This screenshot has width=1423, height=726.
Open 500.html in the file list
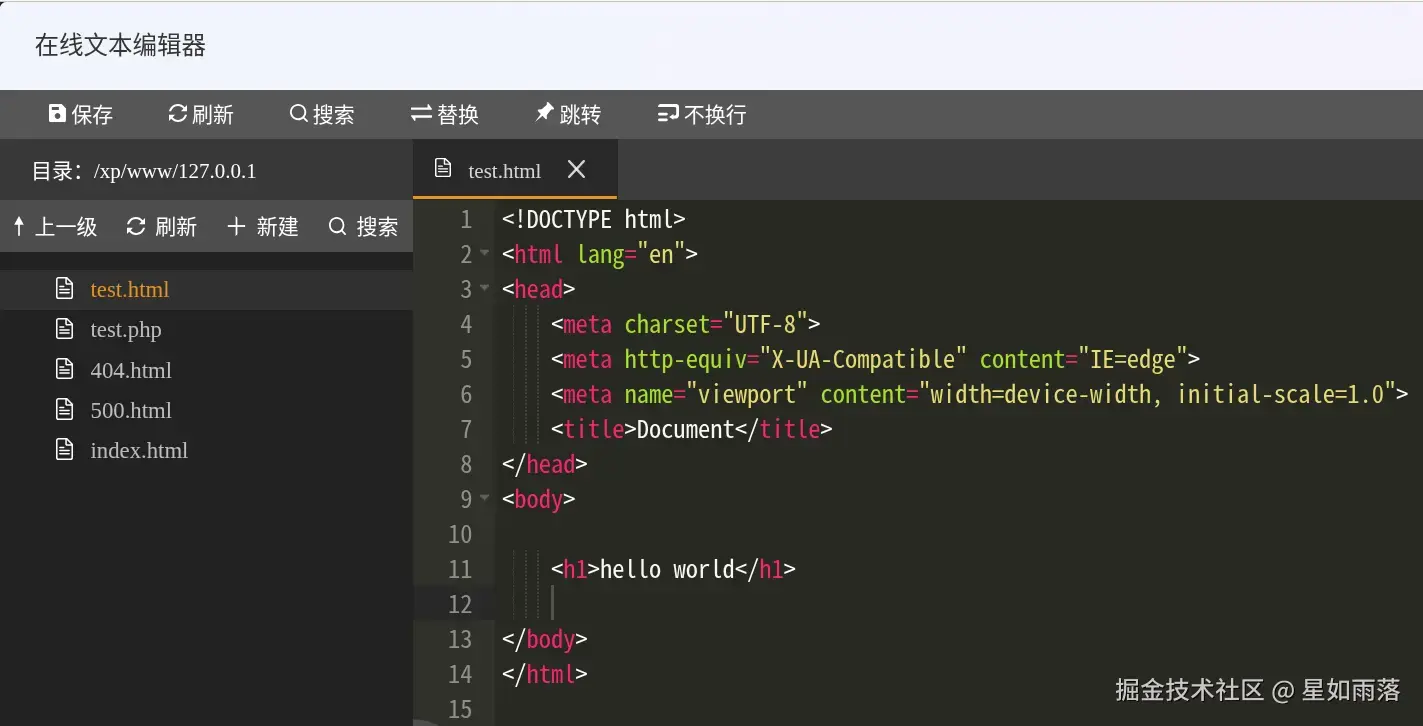pyautogui.click(x=131, y=410)
